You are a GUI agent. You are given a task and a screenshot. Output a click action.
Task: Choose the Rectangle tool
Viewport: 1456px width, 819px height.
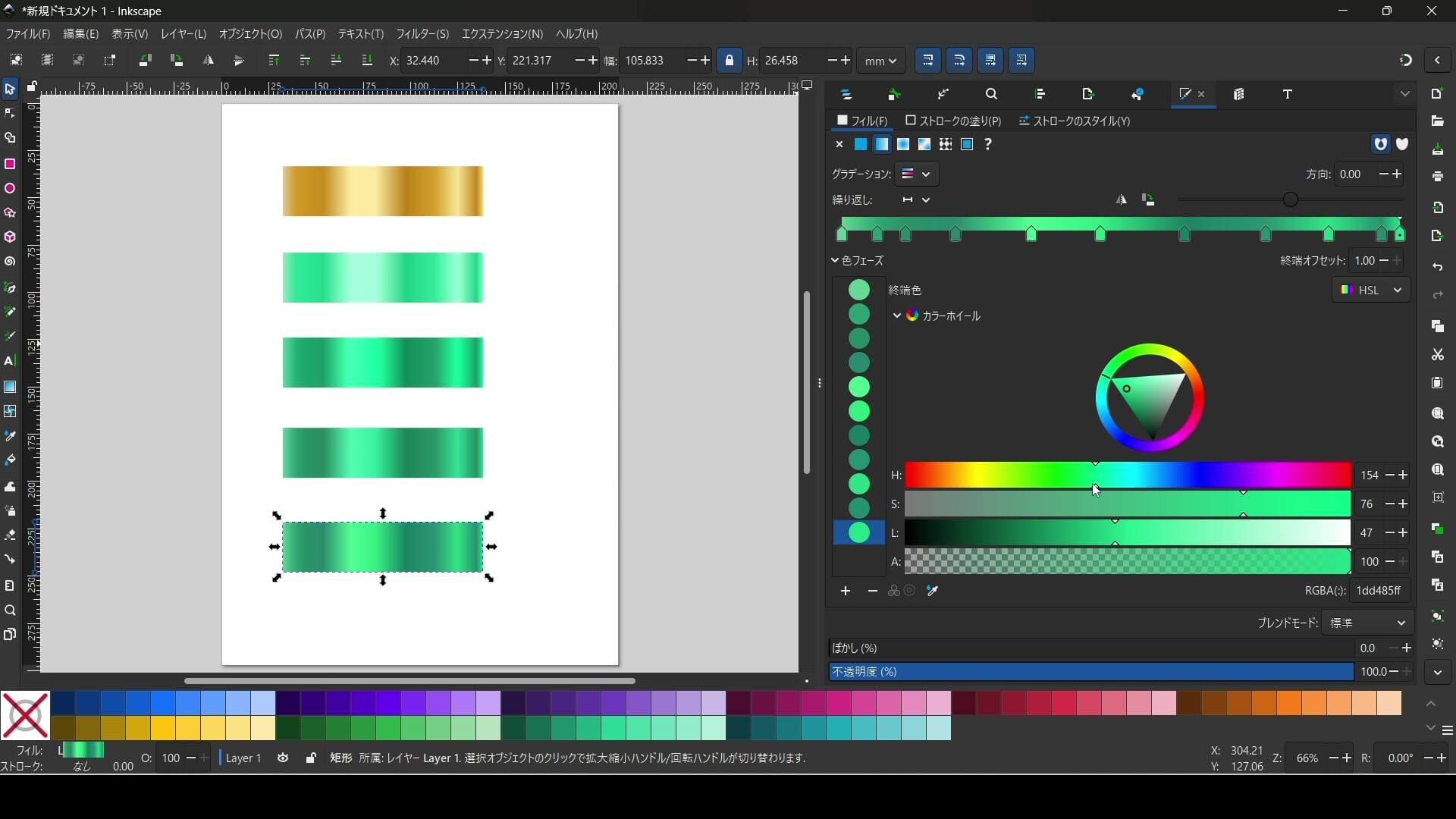click(x=10, y=165)
